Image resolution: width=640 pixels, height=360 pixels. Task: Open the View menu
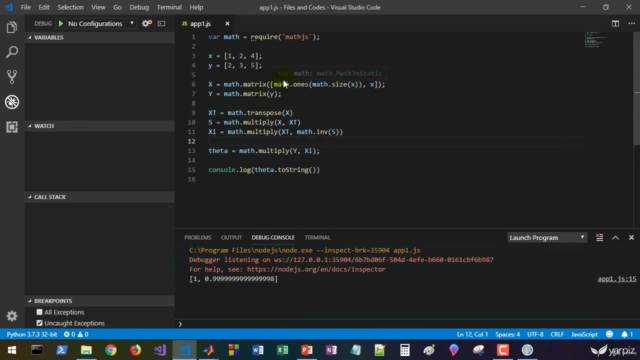[98, 7]
